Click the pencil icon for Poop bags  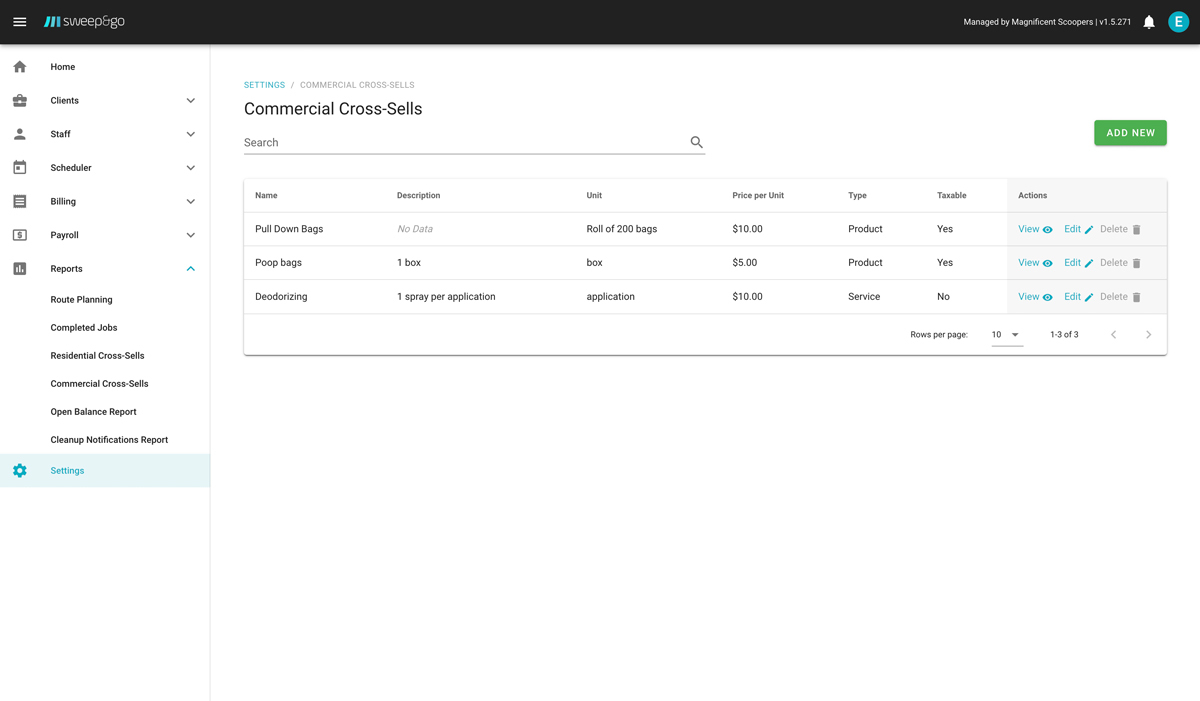point(1089,264)
